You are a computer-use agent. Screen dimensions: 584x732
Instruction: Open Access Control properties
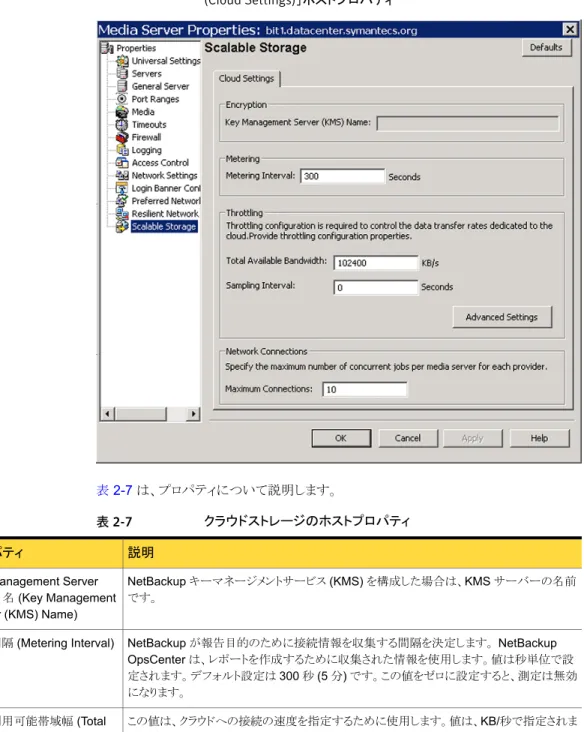(160, 163)
